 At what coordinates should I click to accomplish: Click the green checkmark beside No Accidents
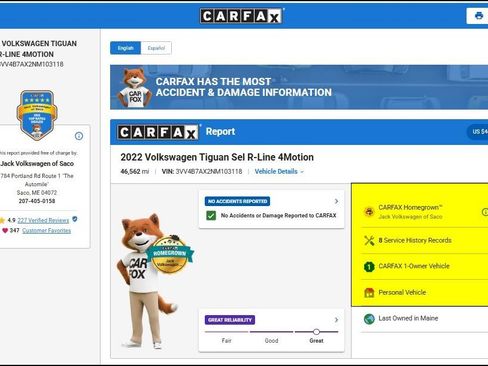(211, 216)
